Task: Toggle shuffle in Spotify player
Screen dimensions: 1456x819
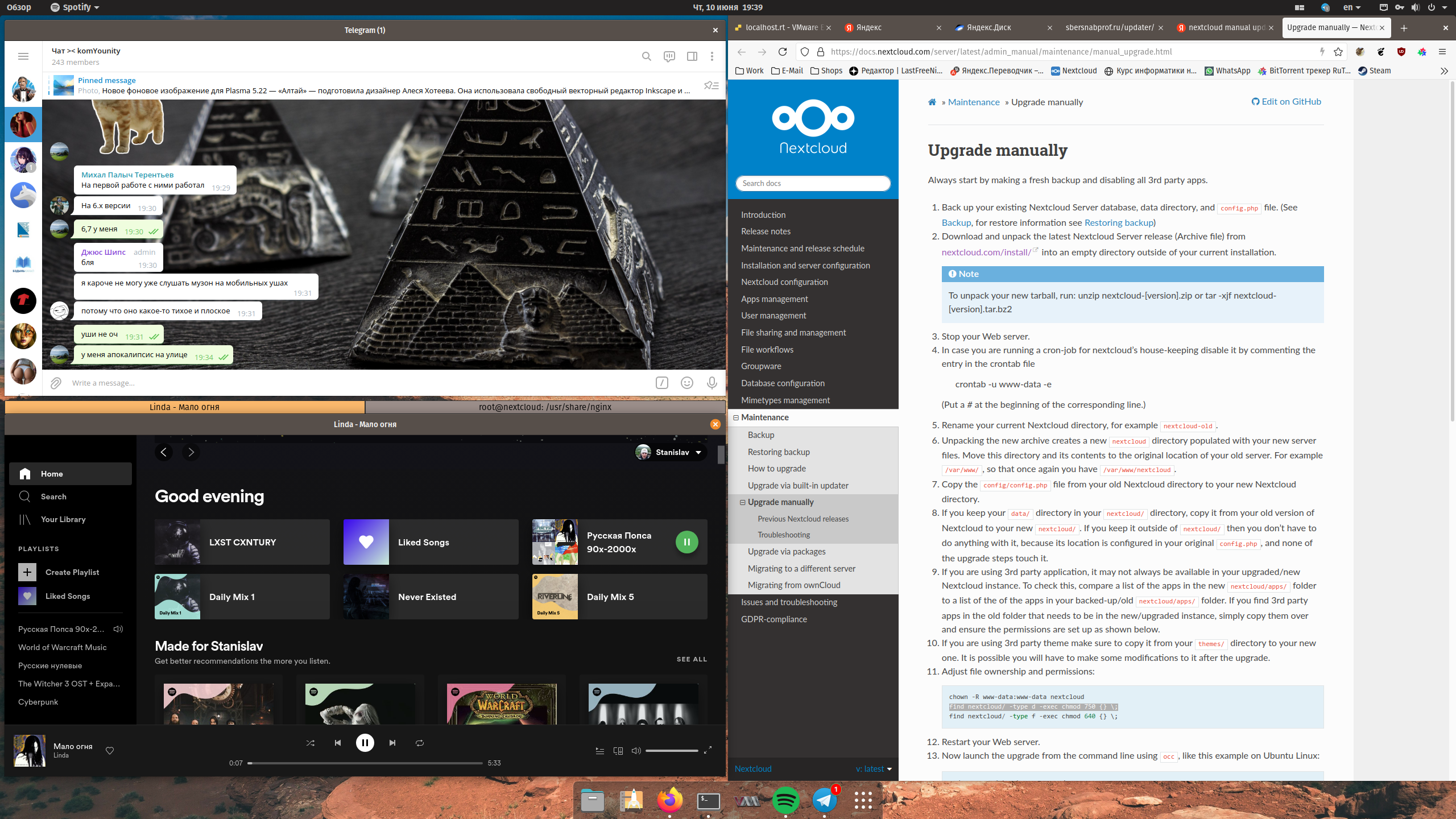Action: [x=311, y=743]
